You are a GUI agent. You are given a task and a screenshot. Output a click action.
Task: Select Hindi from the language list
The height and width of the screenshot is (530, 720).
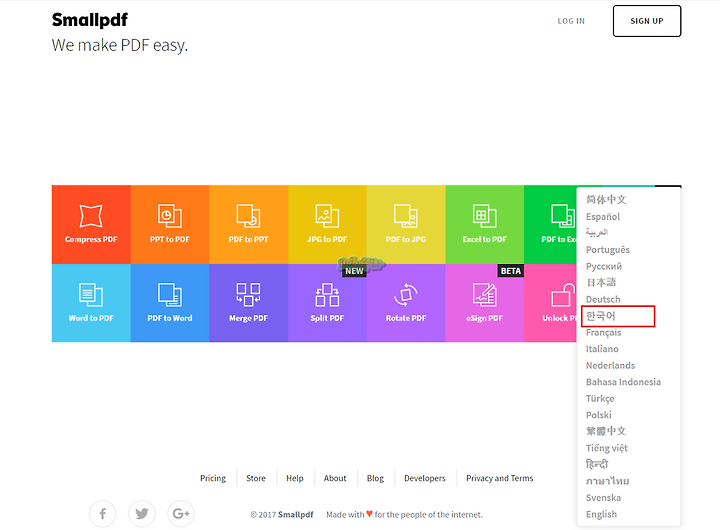[x=596, y=464]
